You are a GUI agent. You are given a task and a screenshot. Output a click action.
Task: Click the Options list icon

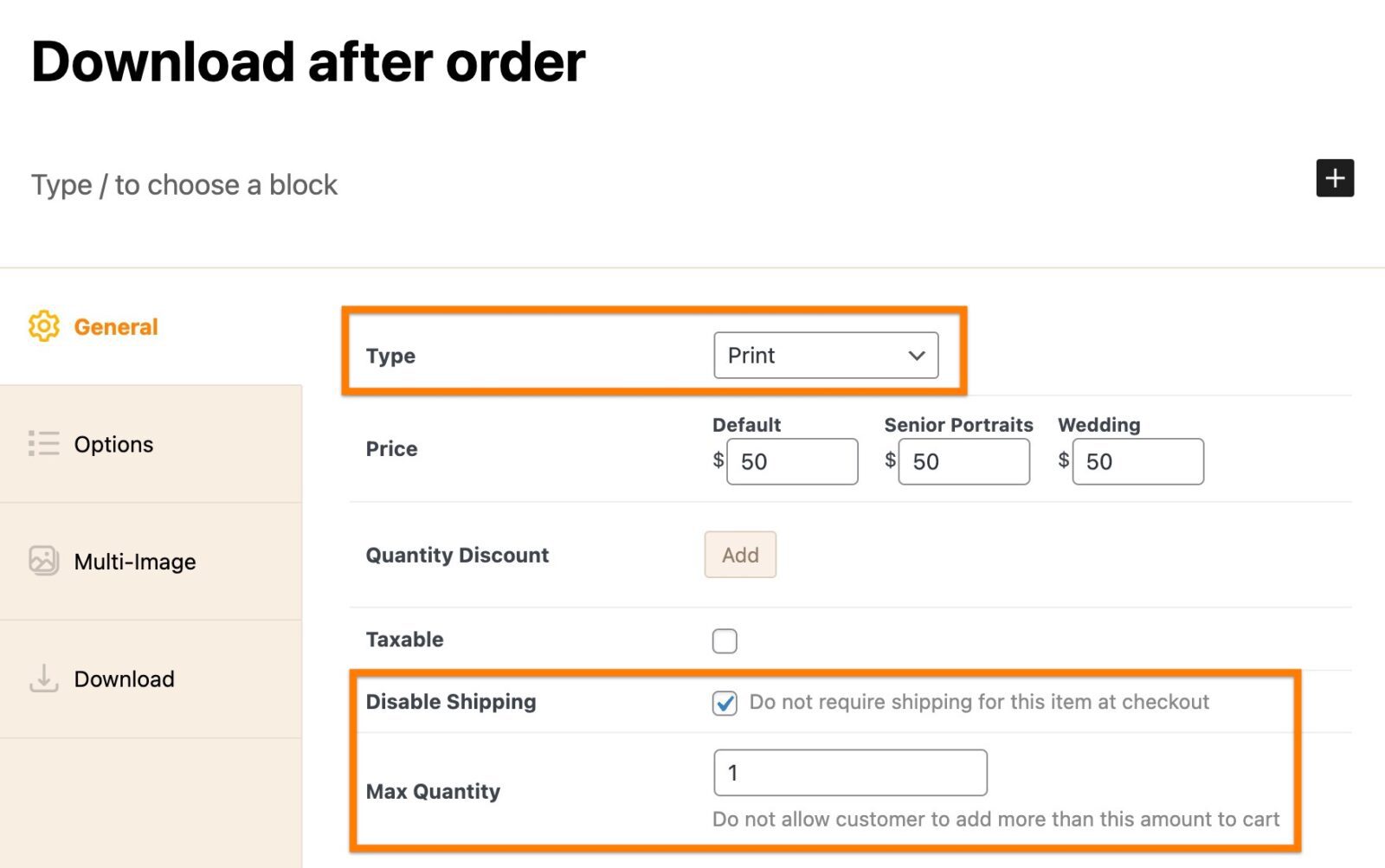click(44, 443)
